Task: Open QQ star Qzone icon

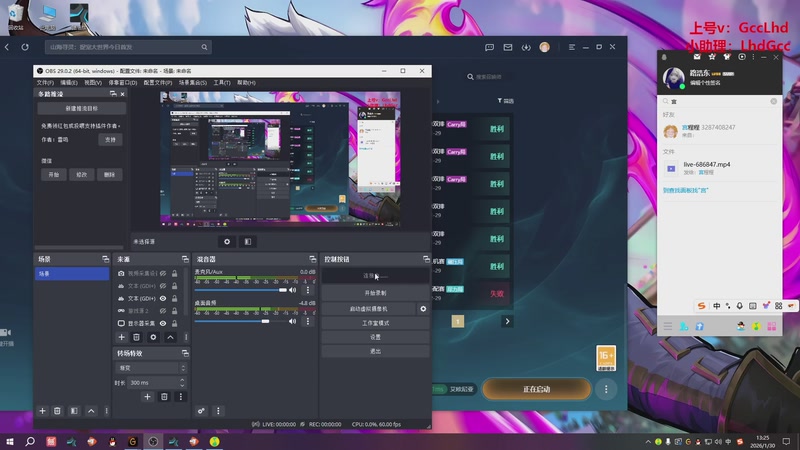Action: (712, 57)
